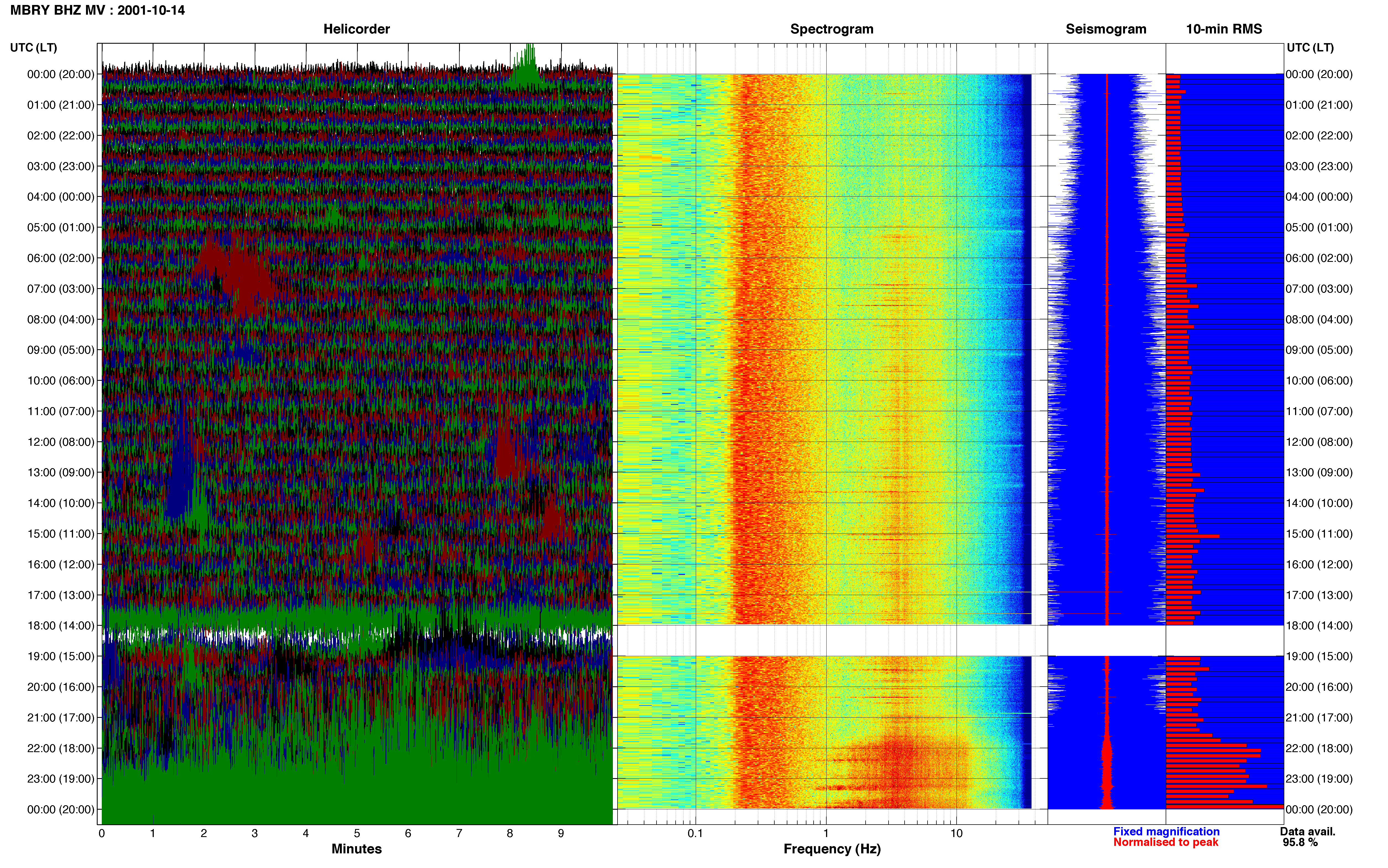Click left time label '12:00 (08:00)'
Image resolution: width=1388 pixels, height=868 pixels.
point(61,442)
